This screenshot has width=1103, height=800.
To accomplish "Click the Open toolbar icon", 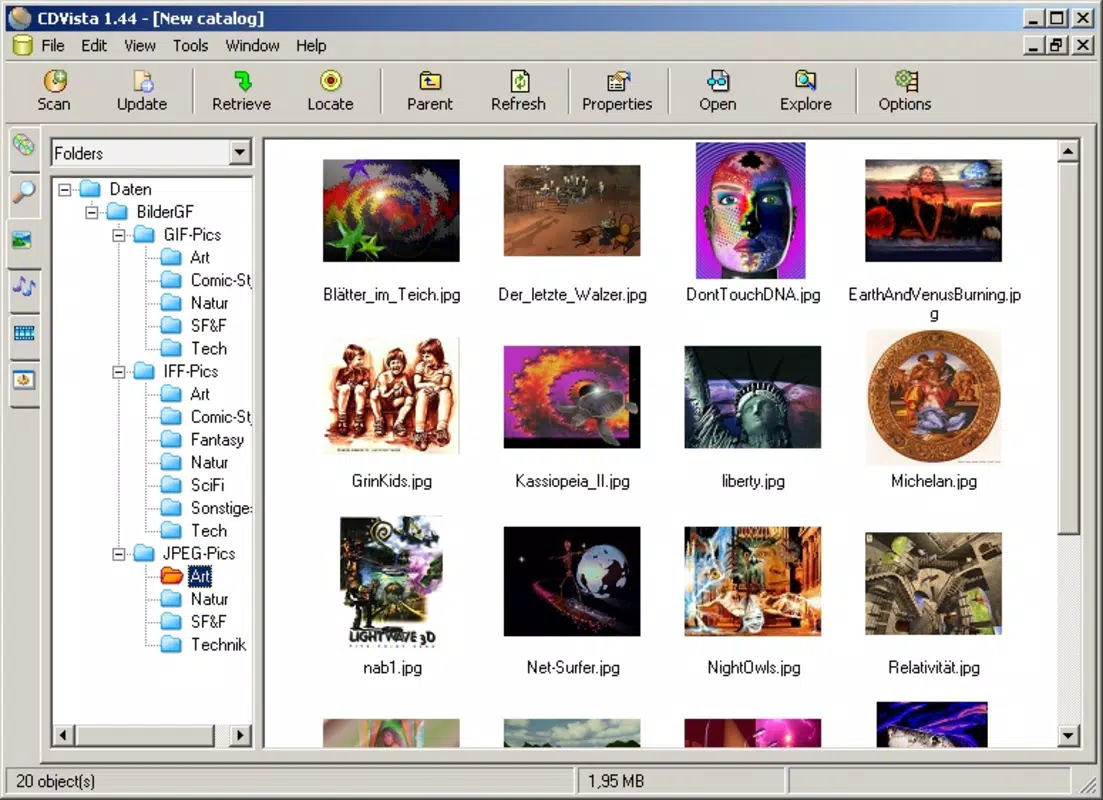I will (x=718, y=81).
